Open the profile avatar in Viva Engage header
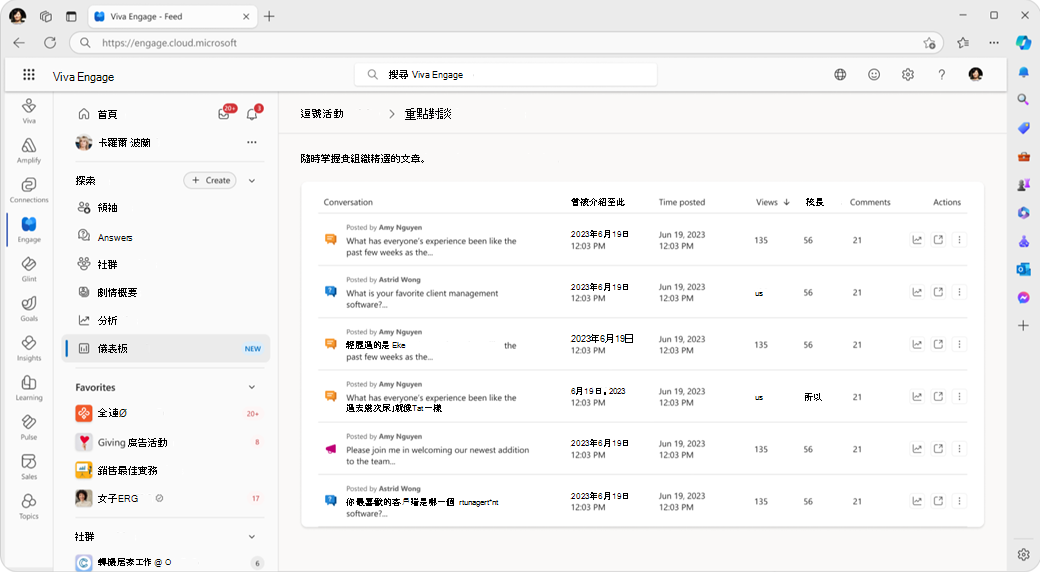 pos(976,74)
